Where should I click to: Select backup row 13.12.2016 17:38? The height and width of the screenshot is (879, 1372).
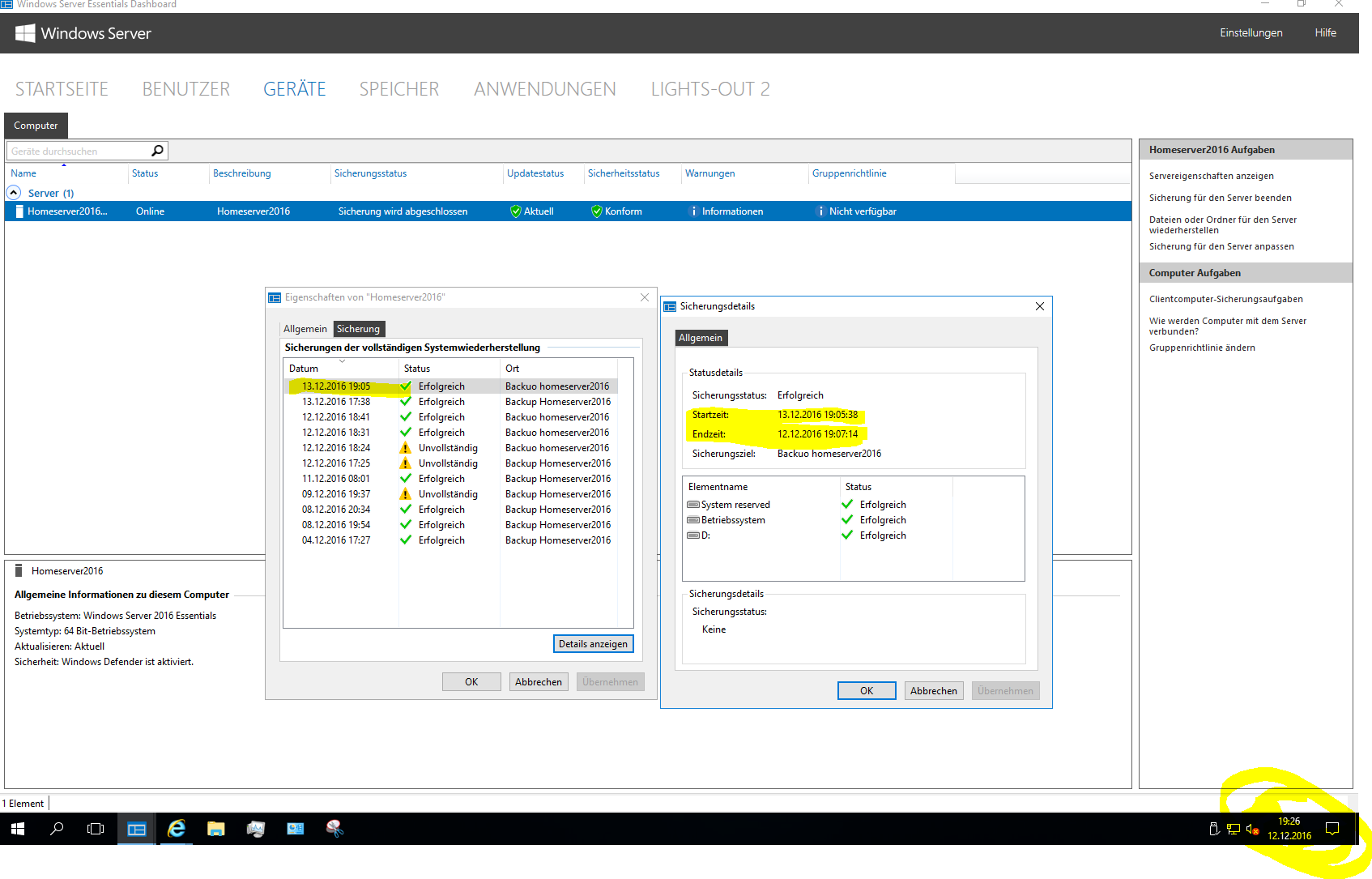click(450, 402)
